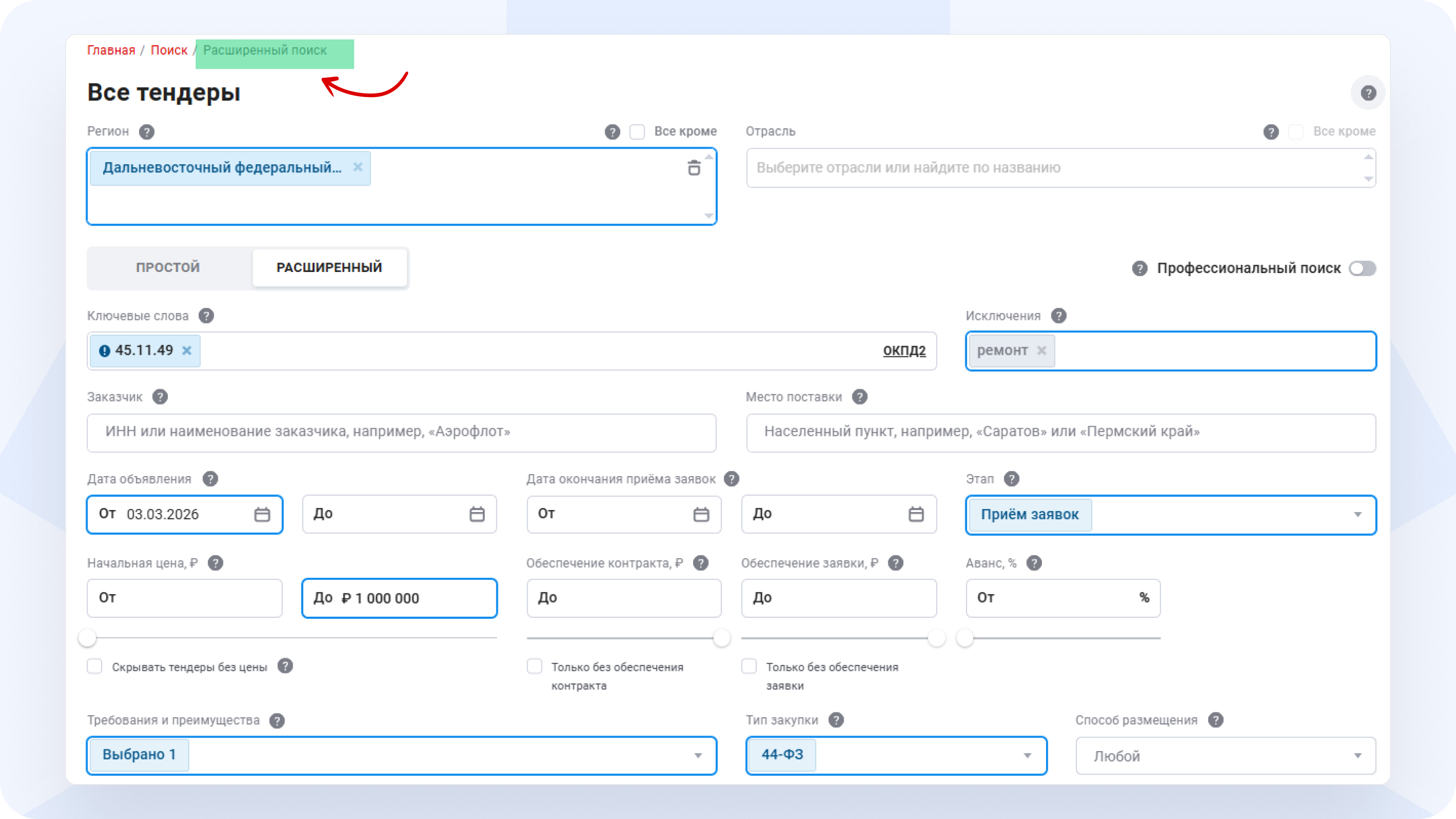Click the page help icon at top right
This screenshot has height=819, width=1456.
click(1368, 93)
